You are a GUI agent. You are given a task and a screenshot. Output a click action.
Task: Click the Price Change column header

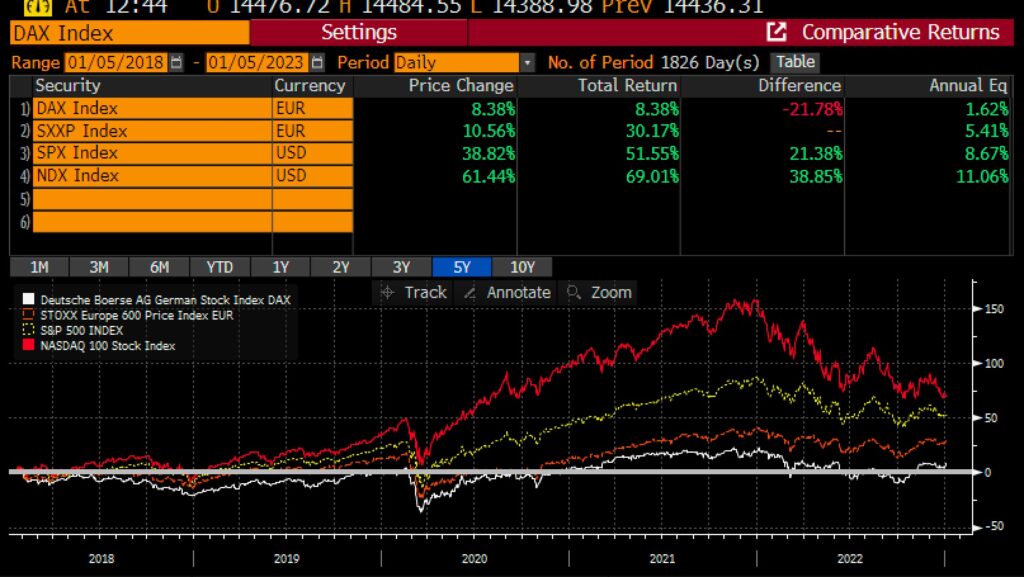(461, 86)
